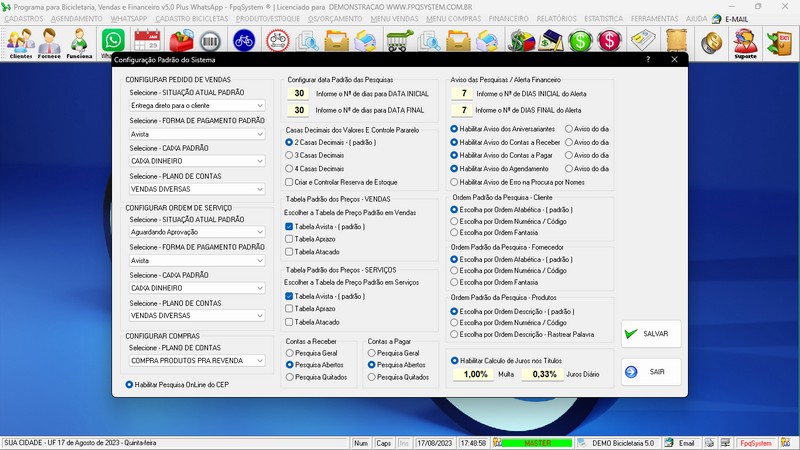Check Criar e Controlar Reserva de Estoque
Viewport: 800px width, 450px height.
341,182
